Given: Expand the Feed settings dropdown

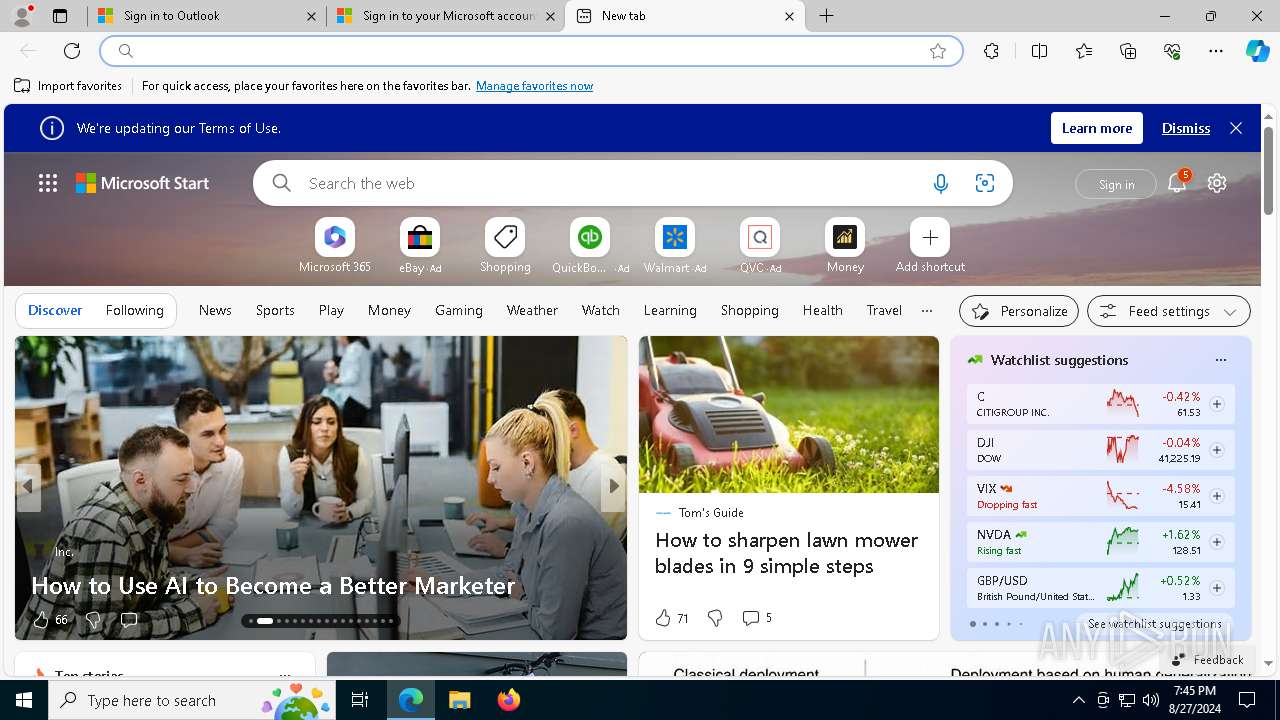Looking at the screenshot, I should coord(1168,311).
